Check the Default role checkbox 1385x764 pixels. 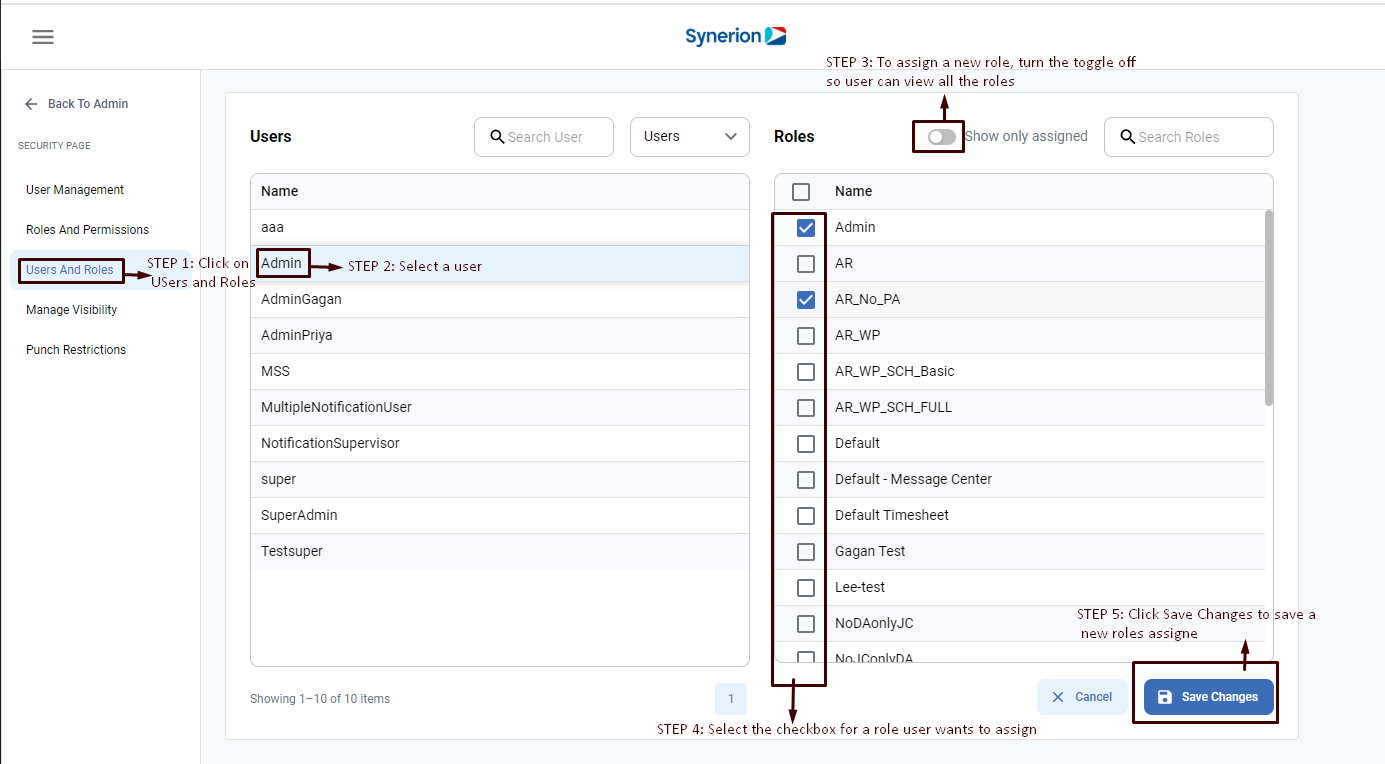pyautogui.click(x=806, y=444)
